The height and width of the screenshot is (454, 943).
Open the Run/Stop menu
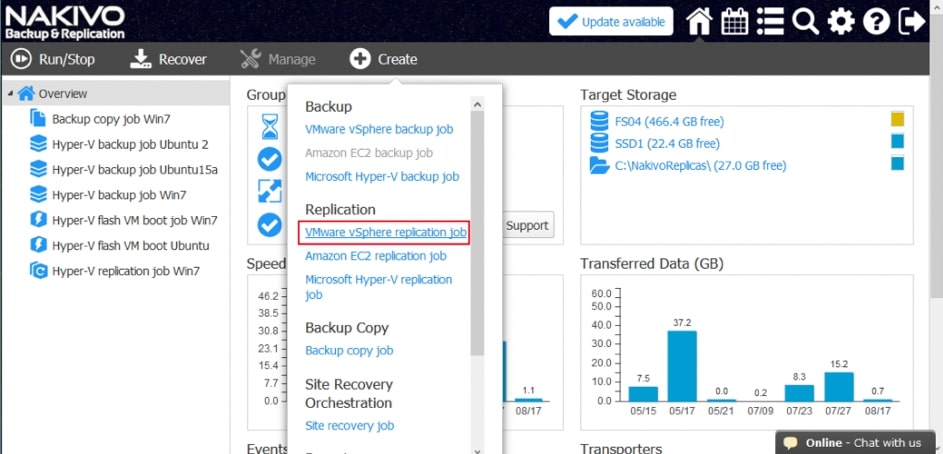[53, 59]
